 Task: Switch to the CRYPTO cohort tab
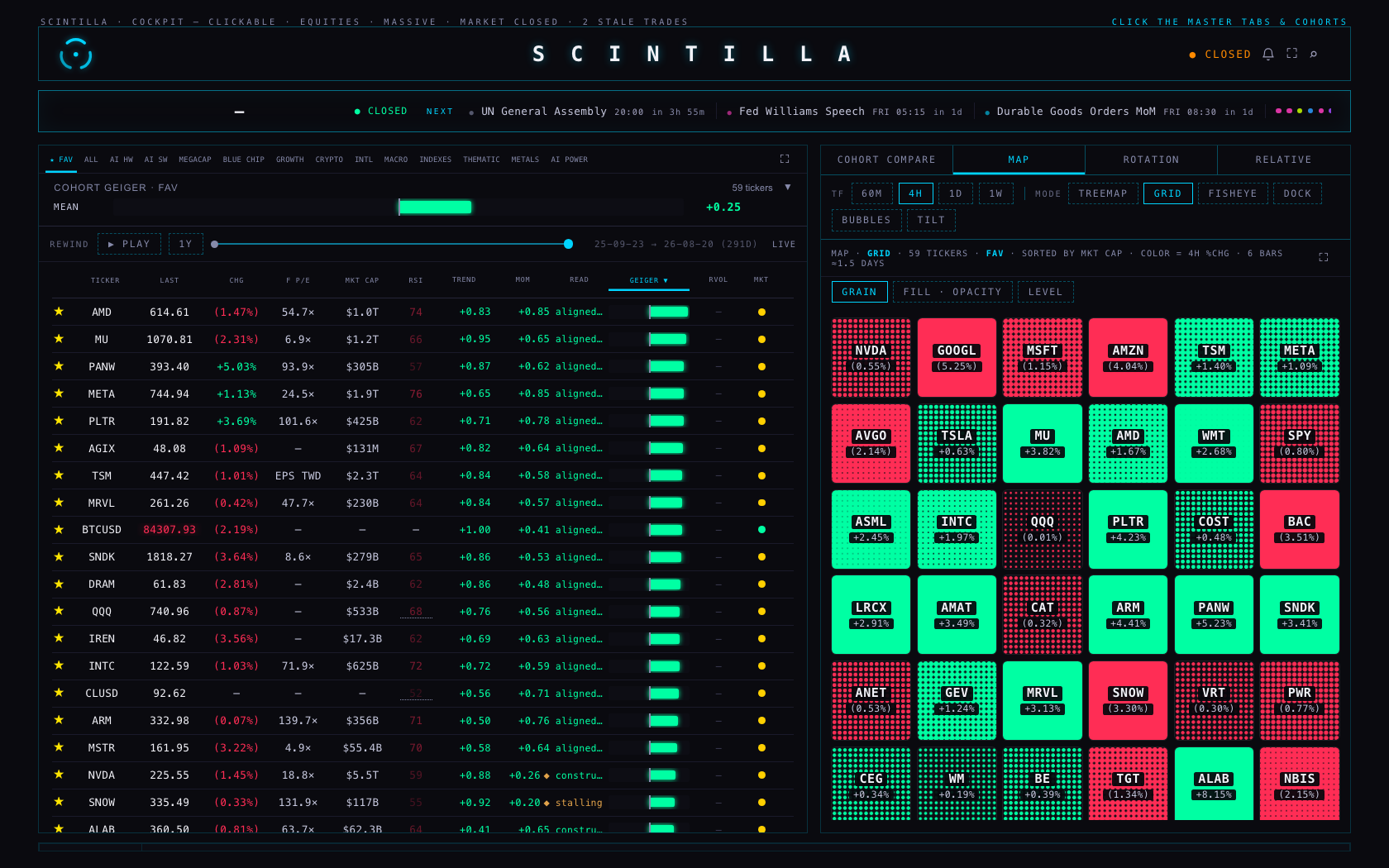point(329,160)
